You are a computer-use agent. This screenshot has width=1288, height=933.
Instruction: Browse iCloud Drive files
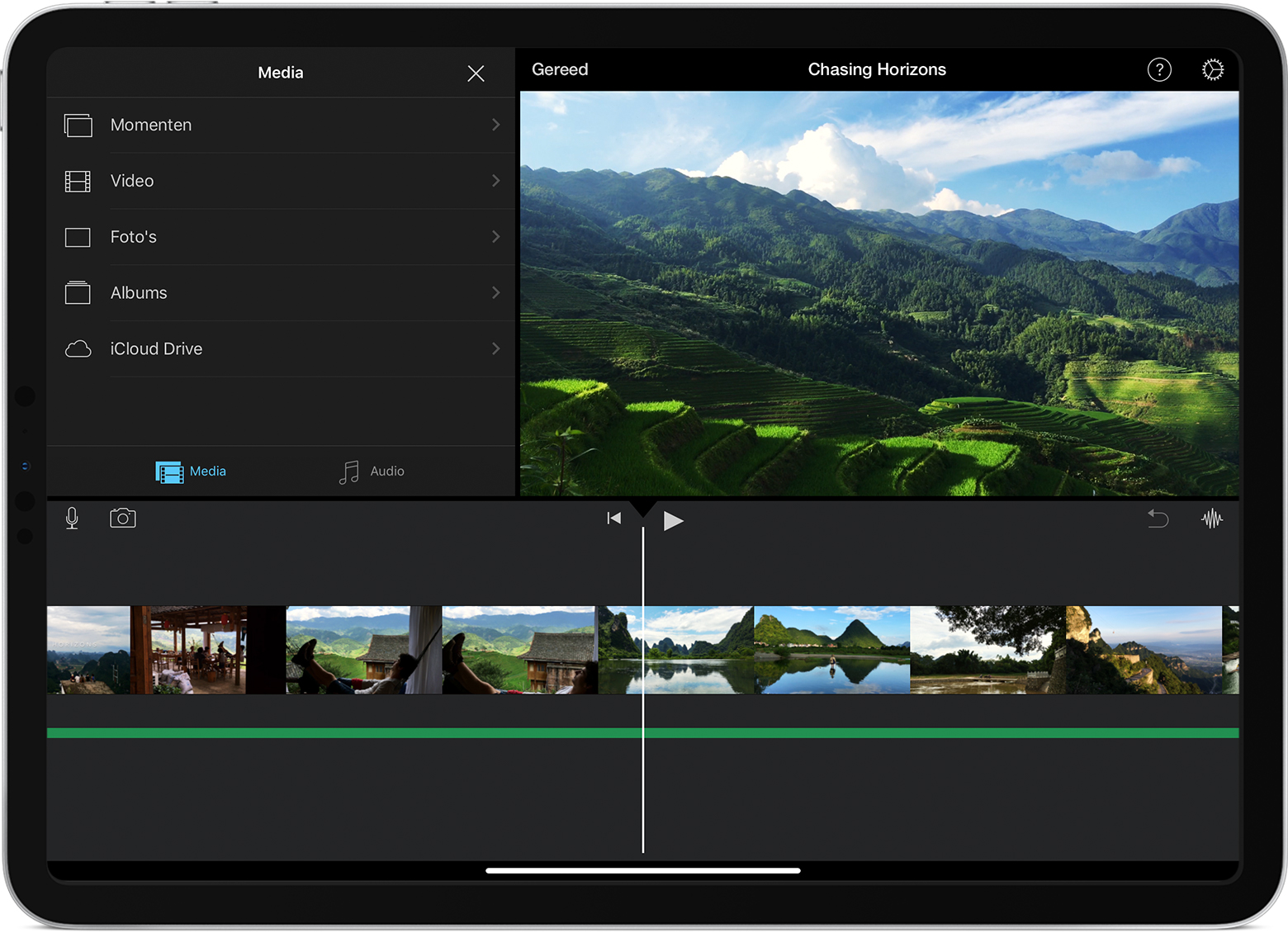[x=281, y=349]
